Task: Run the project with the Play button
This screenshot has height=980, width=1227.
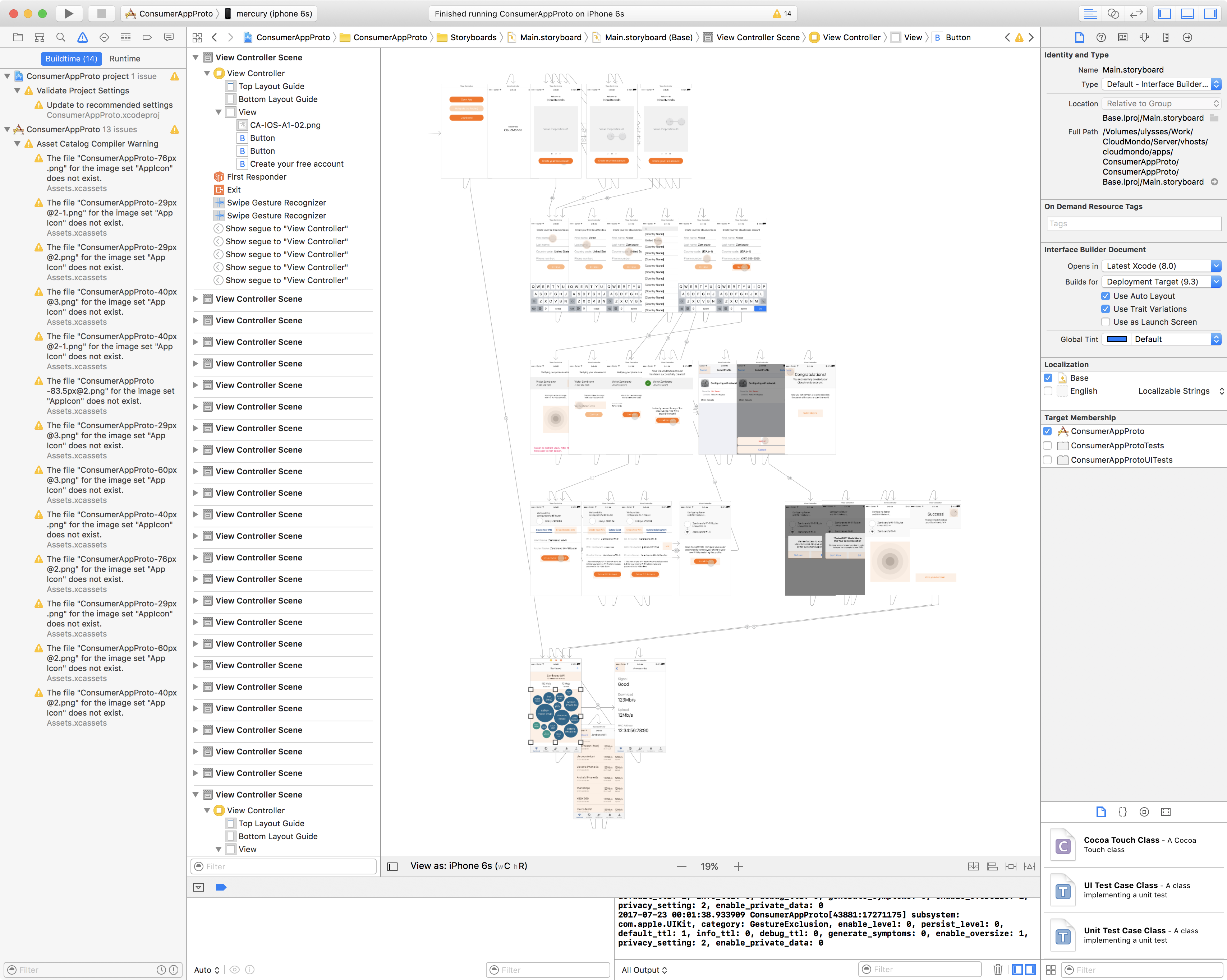Action: pyautogui.click(x=69, y=14)
